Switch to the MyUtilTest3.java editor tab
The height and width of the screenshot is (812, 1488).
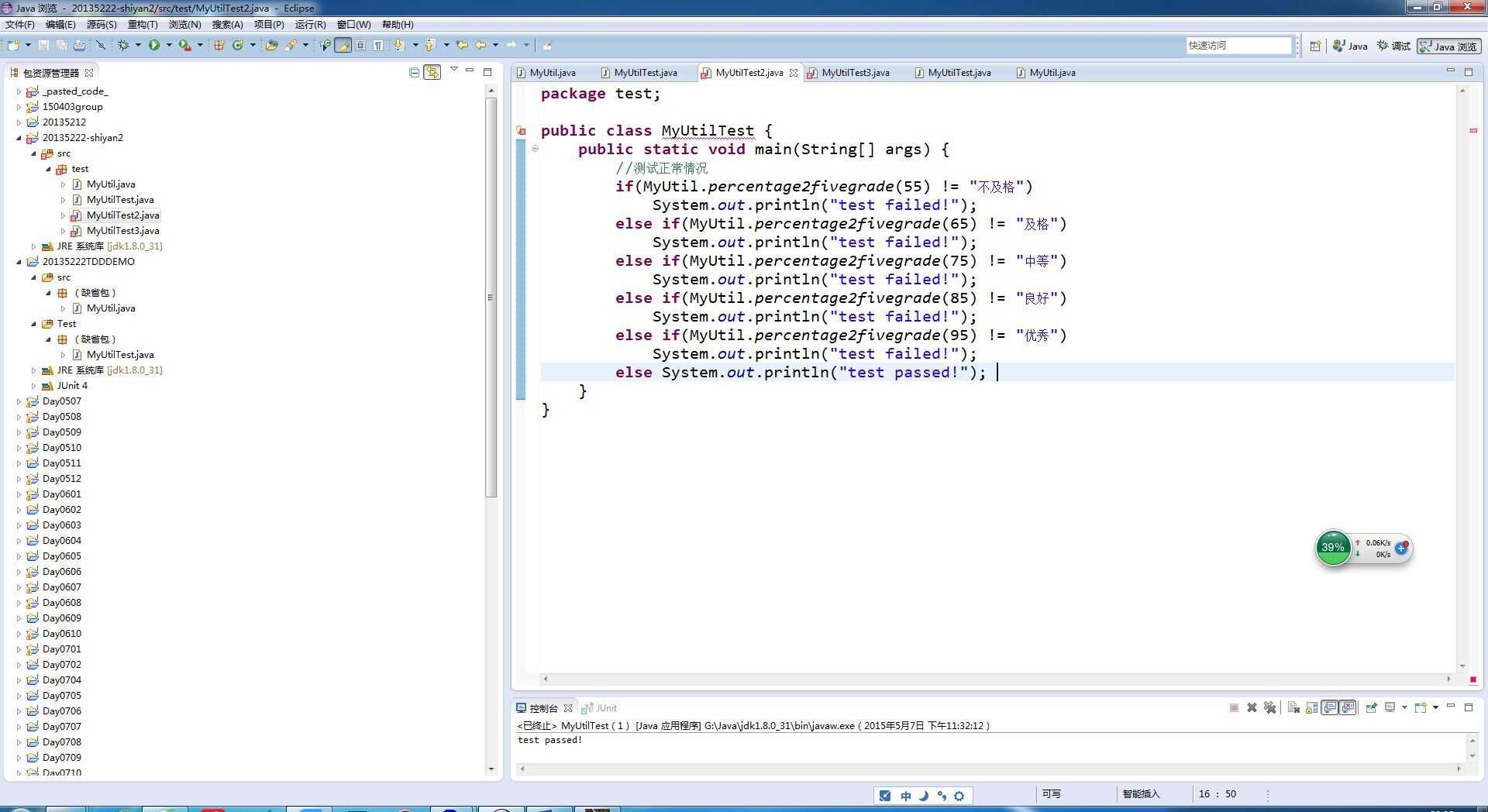click(x=856, y=73)
